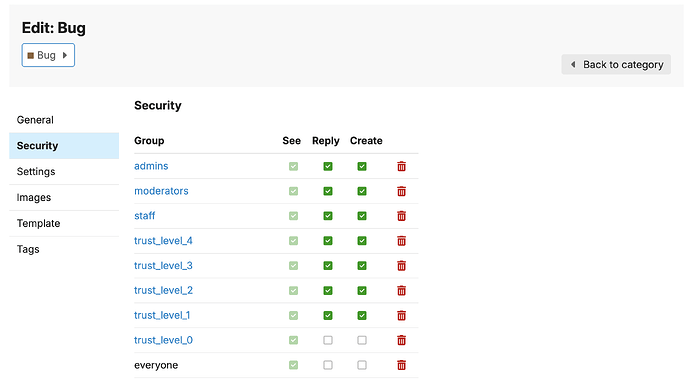Toggle Reply checkbox for trust_level_1
This screenshot has width=690, height=390.
pos(328,316)
